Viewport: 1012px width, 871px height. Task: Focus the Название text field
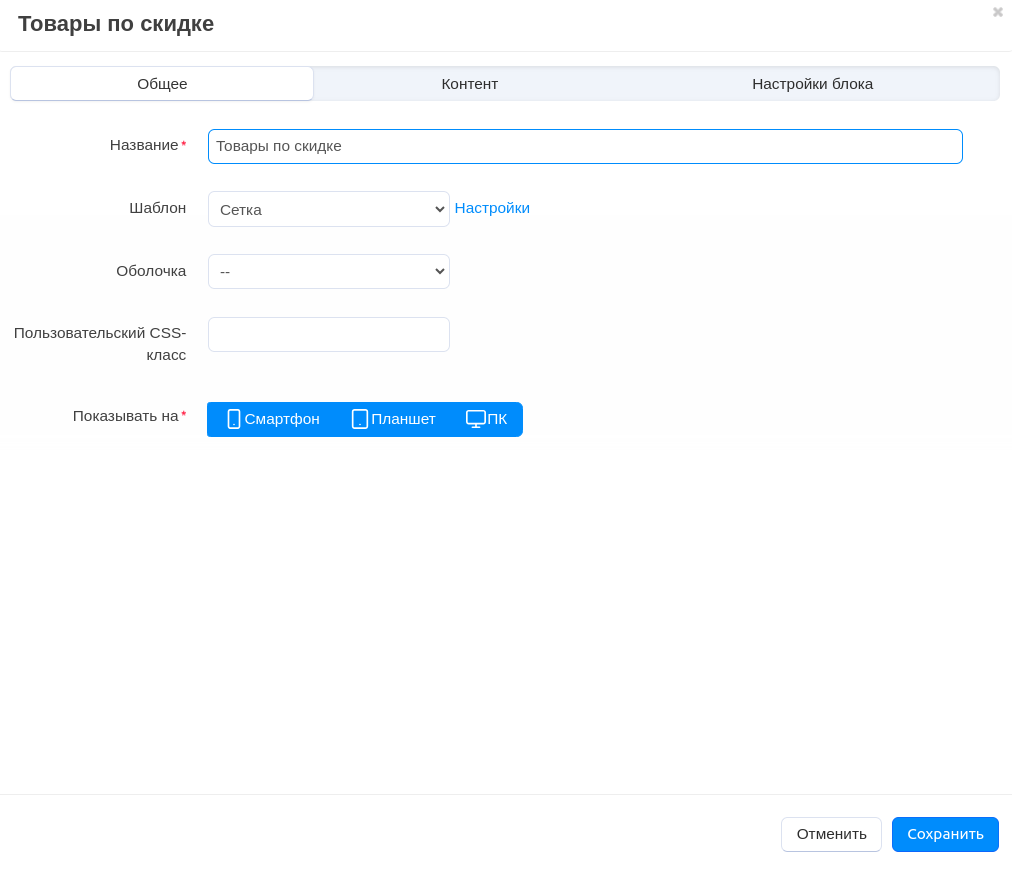[585, 146]
